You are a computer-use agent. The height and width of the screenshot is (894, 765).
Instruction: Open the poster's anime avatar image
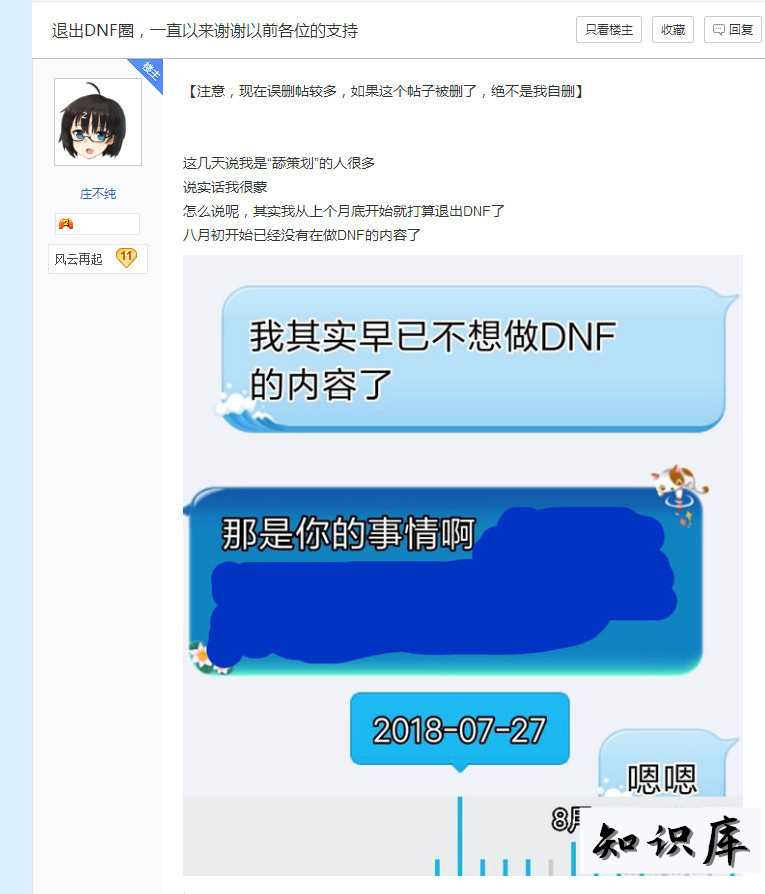[98, 122]
